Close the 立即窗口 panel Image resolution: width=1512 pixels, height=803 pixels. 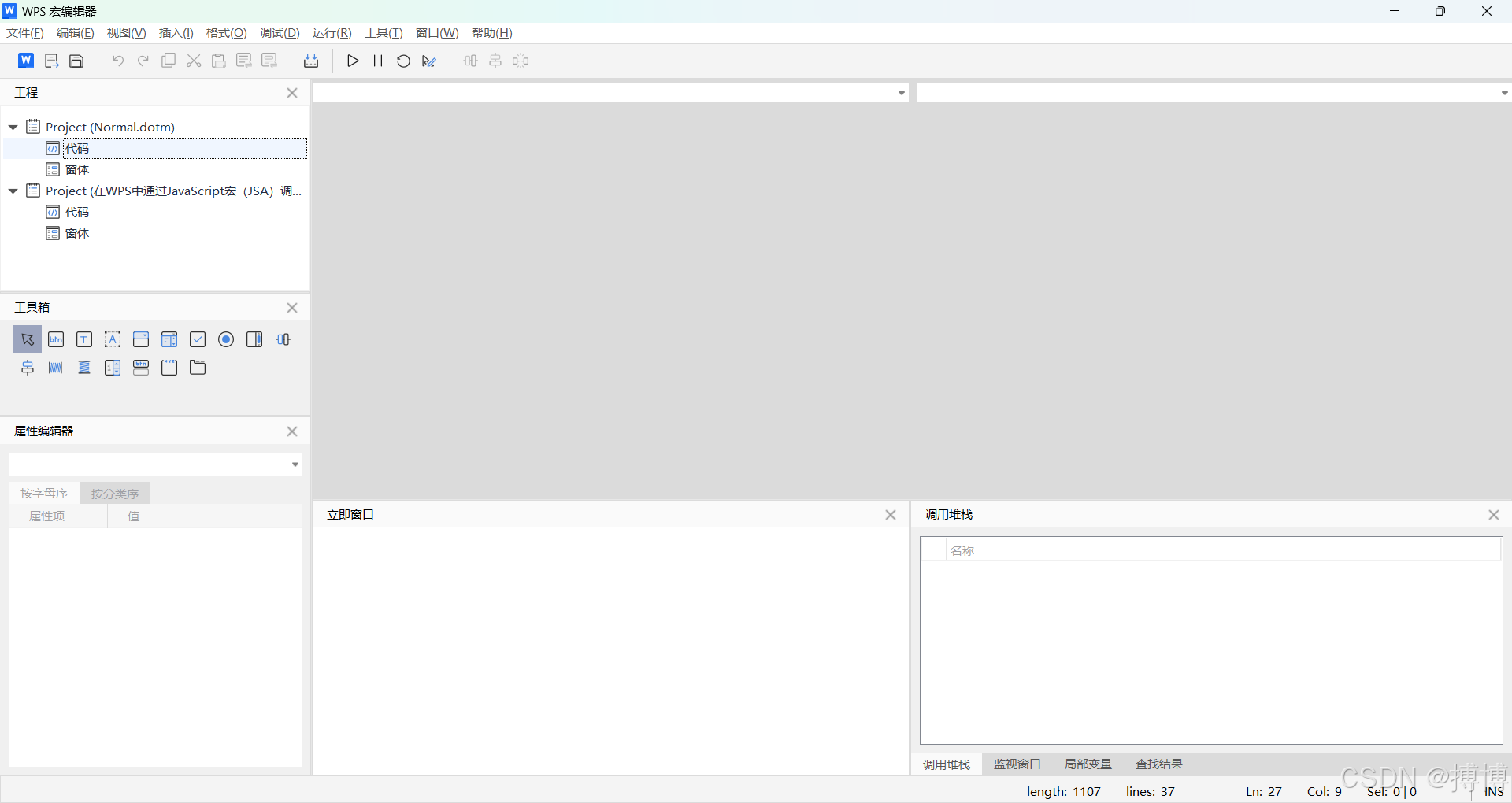tap(891, 515)
